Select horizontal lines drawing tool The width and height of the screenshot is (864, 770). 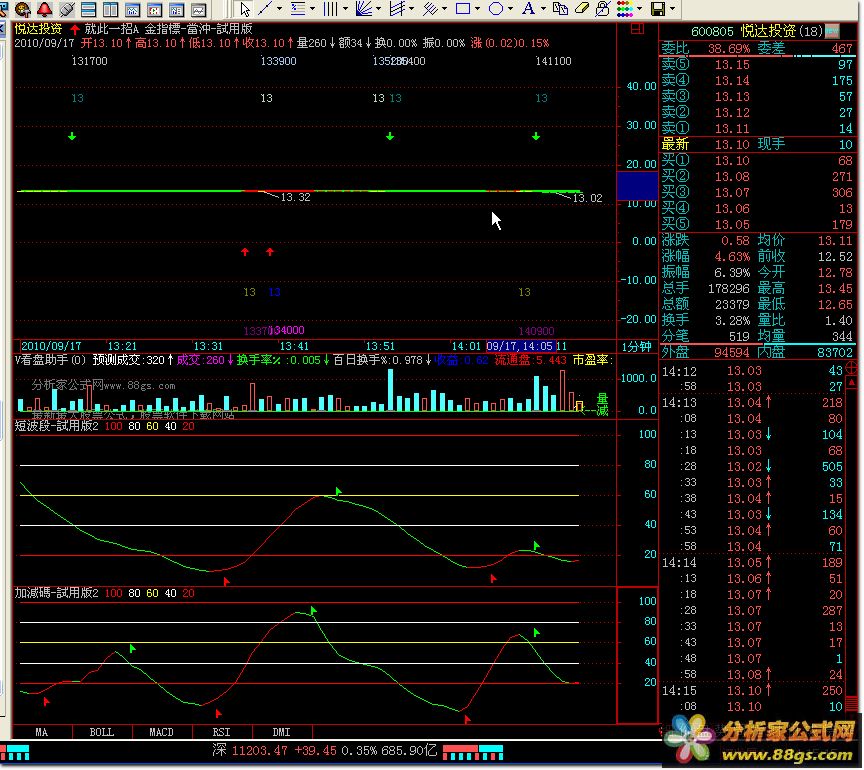pos(298,8)
